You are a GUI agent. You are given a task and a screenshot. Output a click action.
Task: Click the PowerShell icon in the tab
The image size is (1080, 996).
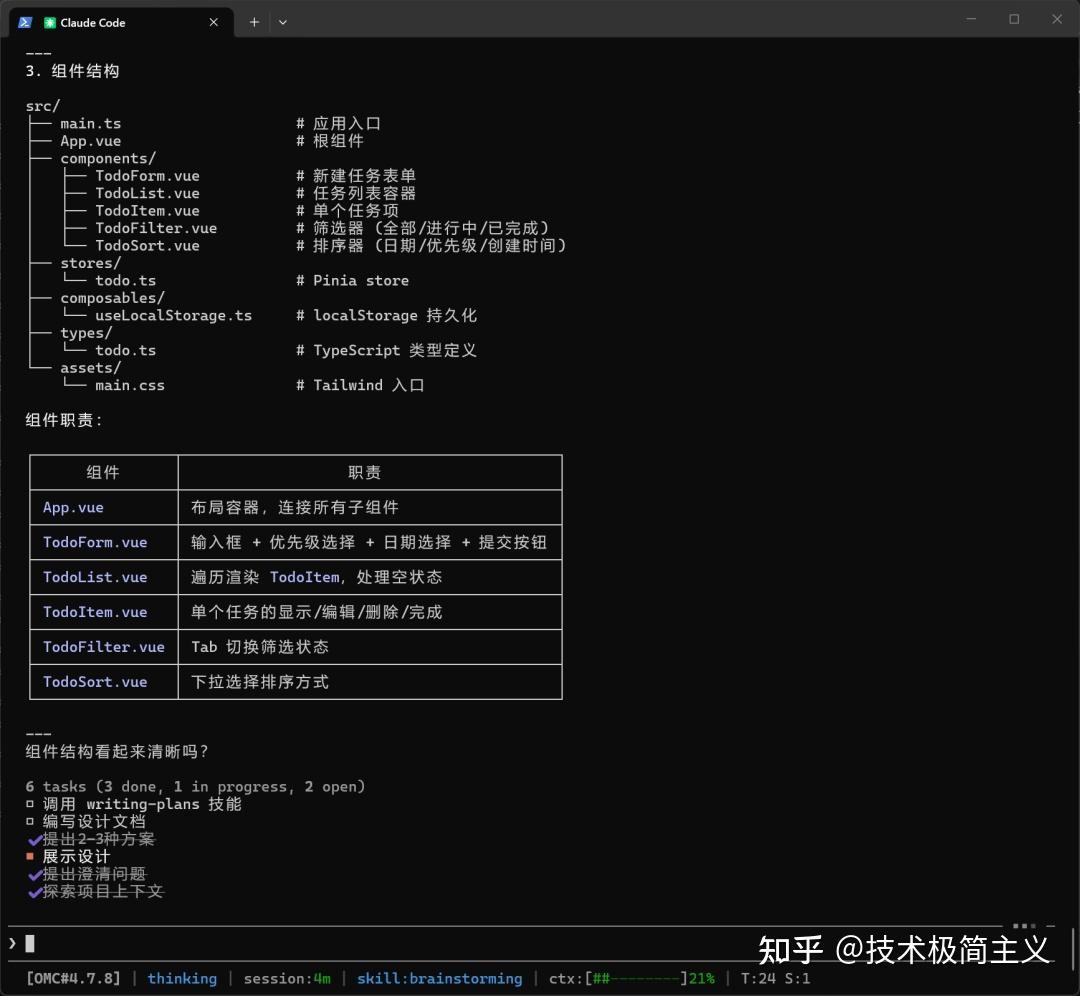(25, 22)
